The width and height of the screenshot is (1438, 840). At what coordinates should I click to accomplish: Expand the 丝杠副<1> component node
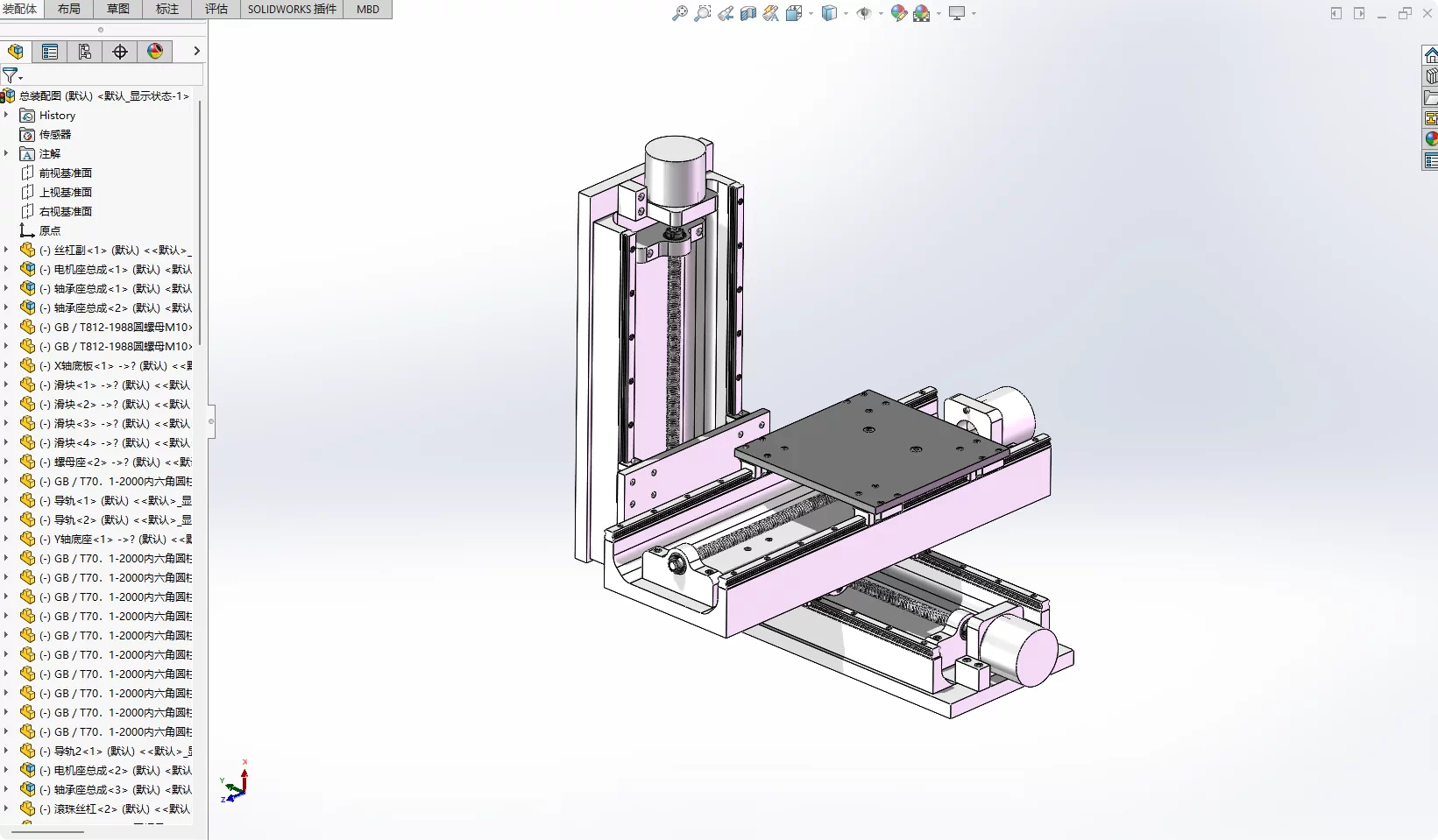coord(6,250)
